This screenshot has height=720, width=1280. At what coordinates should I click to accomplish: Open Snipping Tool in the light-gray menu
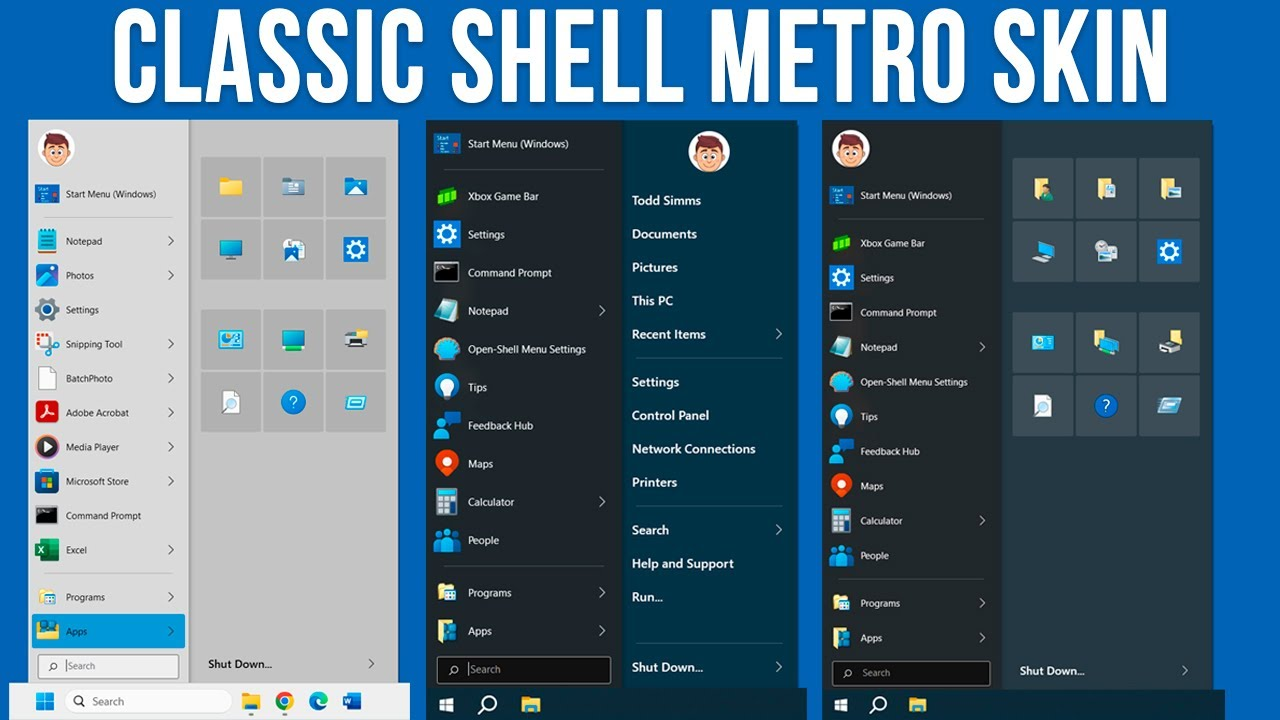[x=106, y=344]
